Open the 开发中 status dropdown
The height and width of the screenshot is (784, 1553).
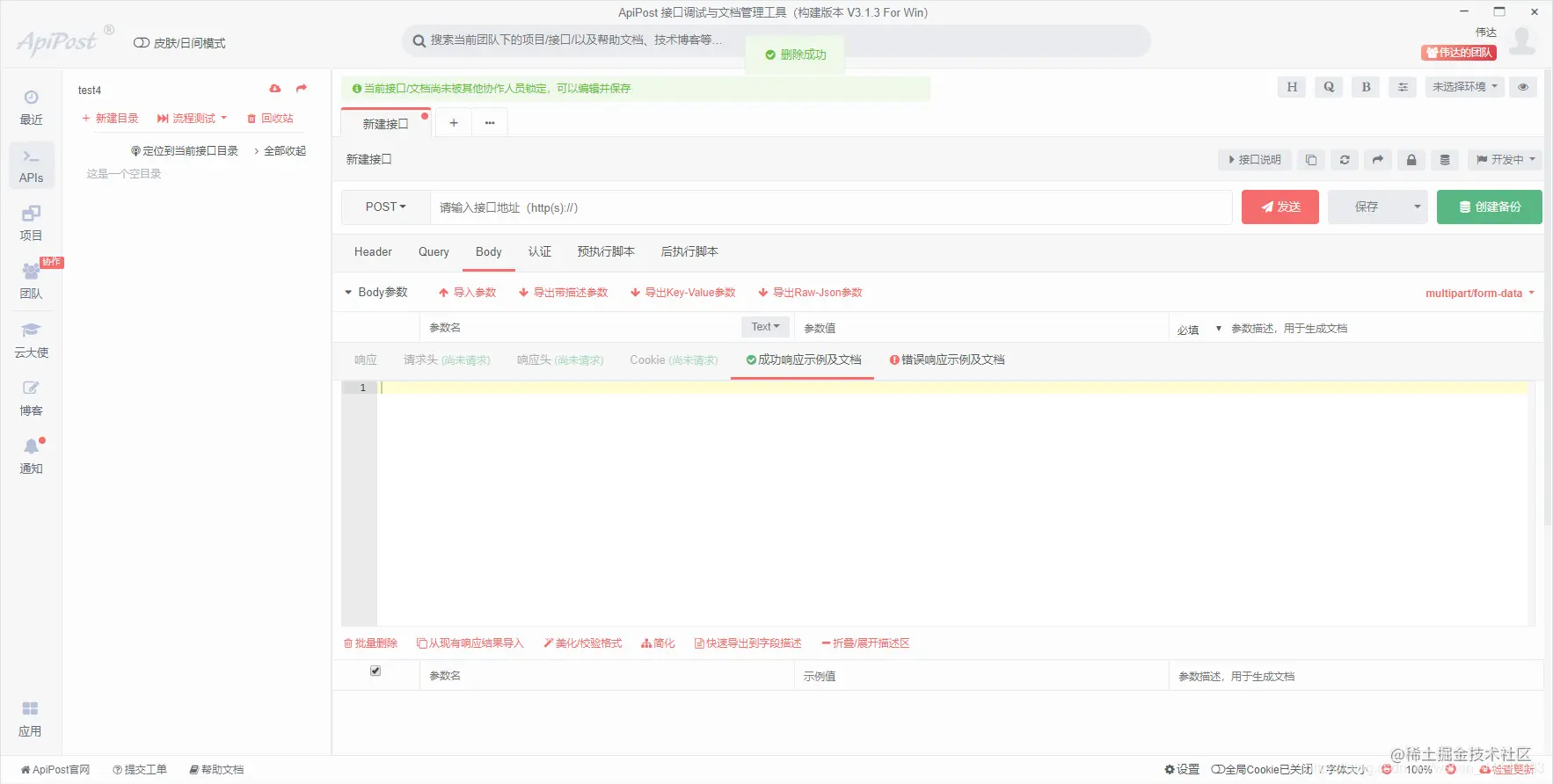(1505, 160)
